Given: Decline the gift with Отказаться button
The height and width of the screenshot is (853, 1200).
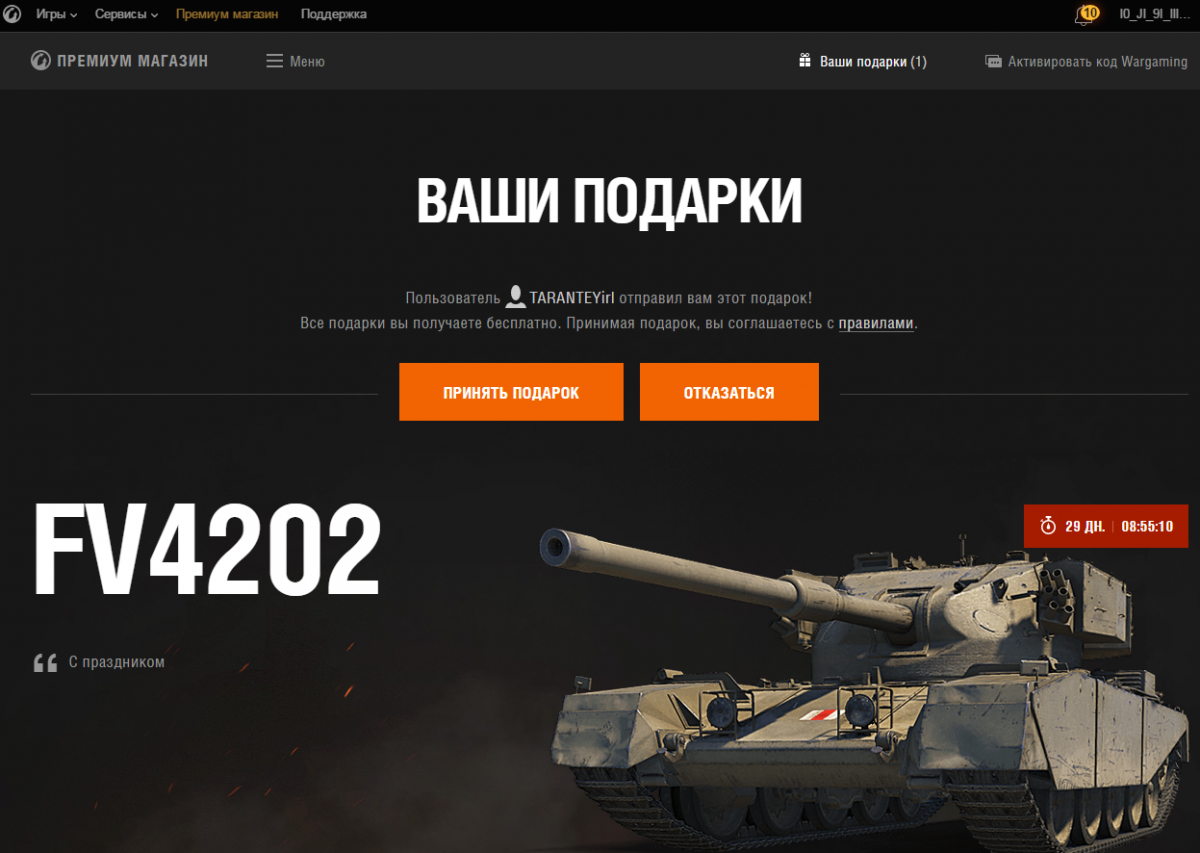Looking at the screenshot, I should point(729,392).
